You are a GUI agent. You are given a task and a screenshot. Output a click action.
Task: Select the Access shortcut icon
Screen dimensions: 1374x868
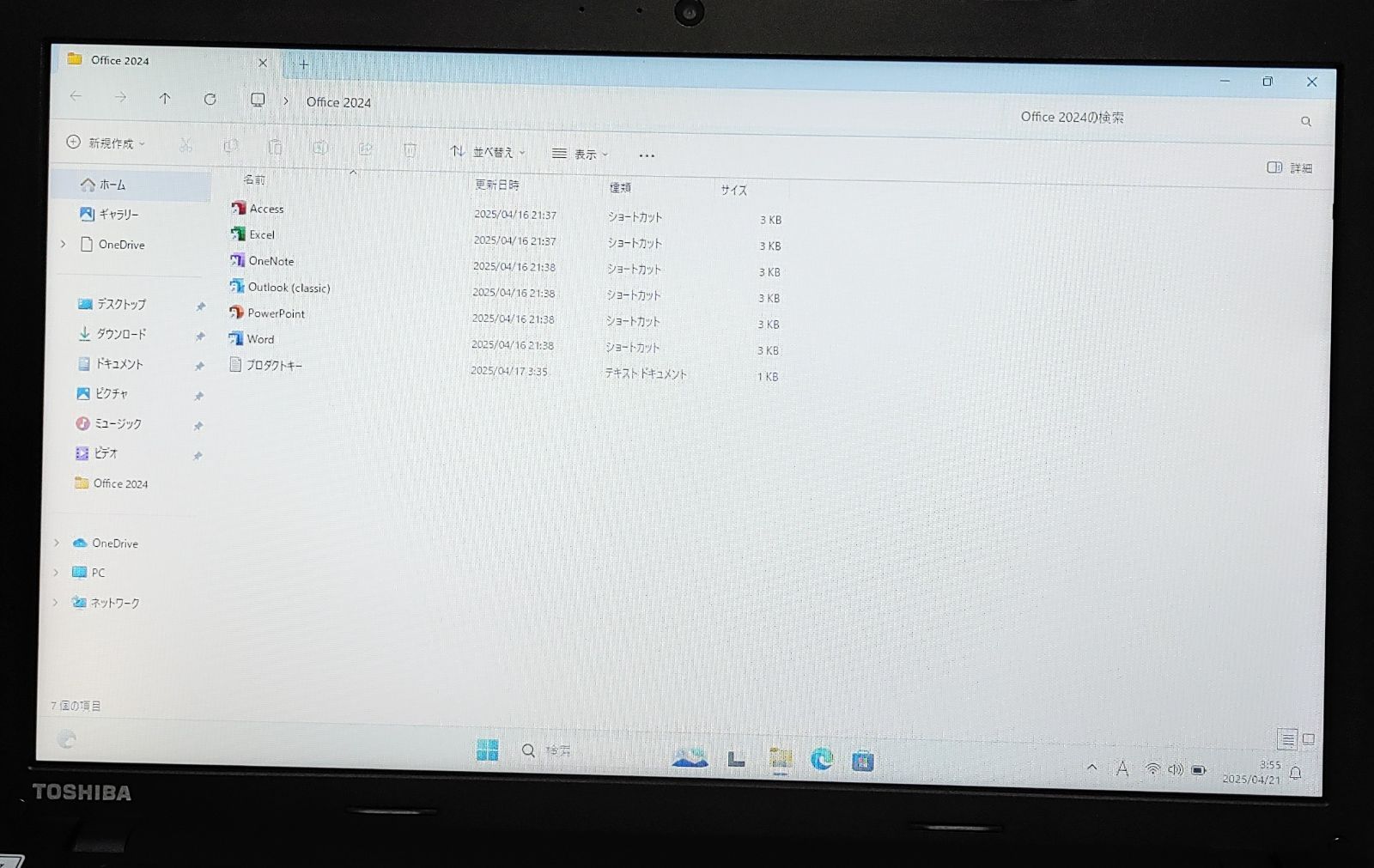point(238,208)
